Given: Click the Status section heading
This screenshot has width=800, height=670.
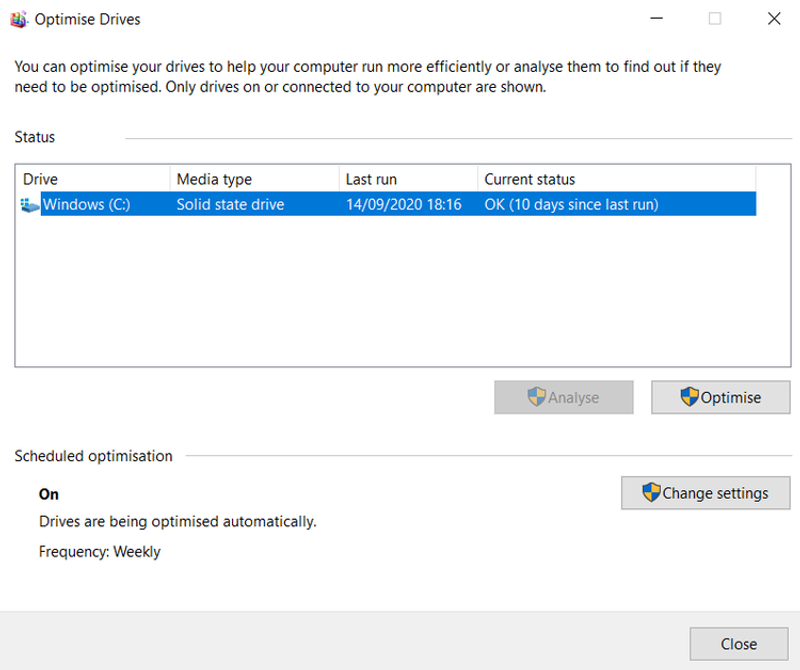Looking at the screenshot, I should coord(35,137).
